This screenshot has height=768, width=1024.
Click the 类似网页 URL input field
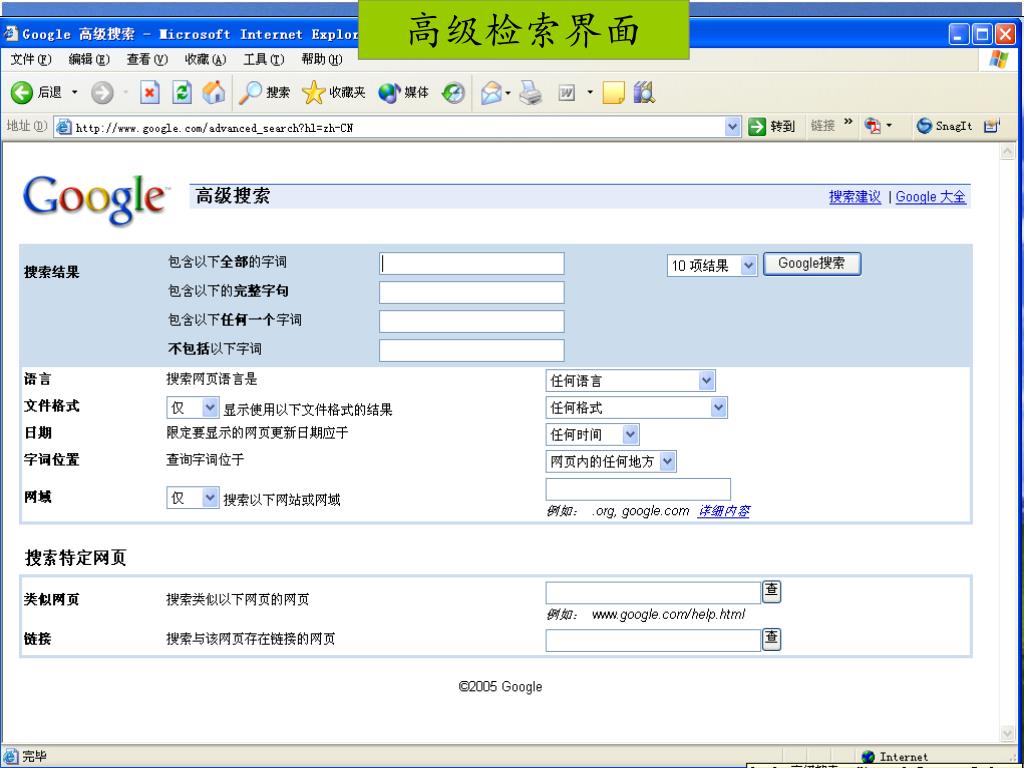coord(653,593)
